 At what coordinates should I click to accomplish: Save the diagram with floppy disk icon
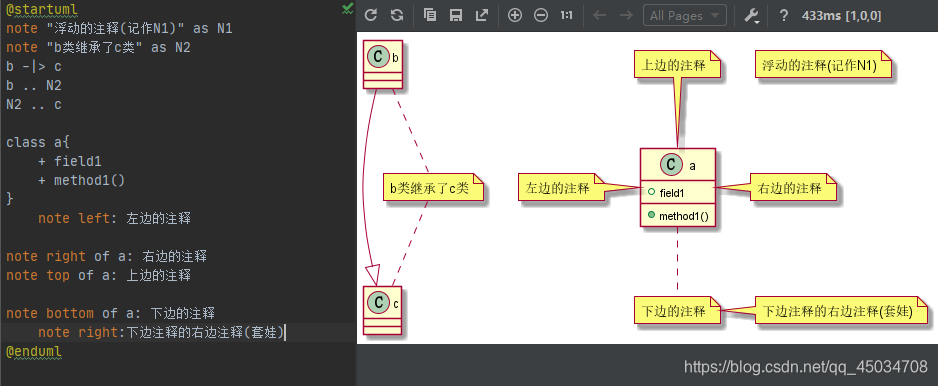coord(456,15)
